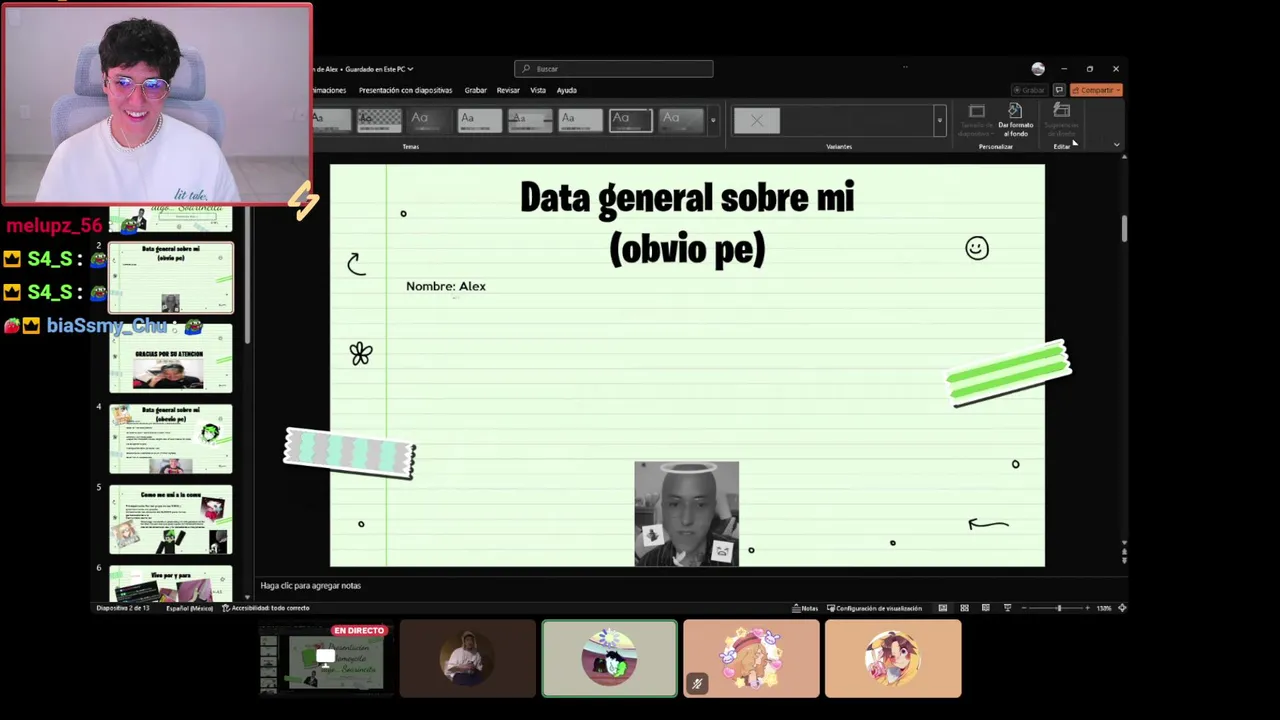Open Presentación con diapositivas tab
The image size is (1280, 720).
point(405,90)
